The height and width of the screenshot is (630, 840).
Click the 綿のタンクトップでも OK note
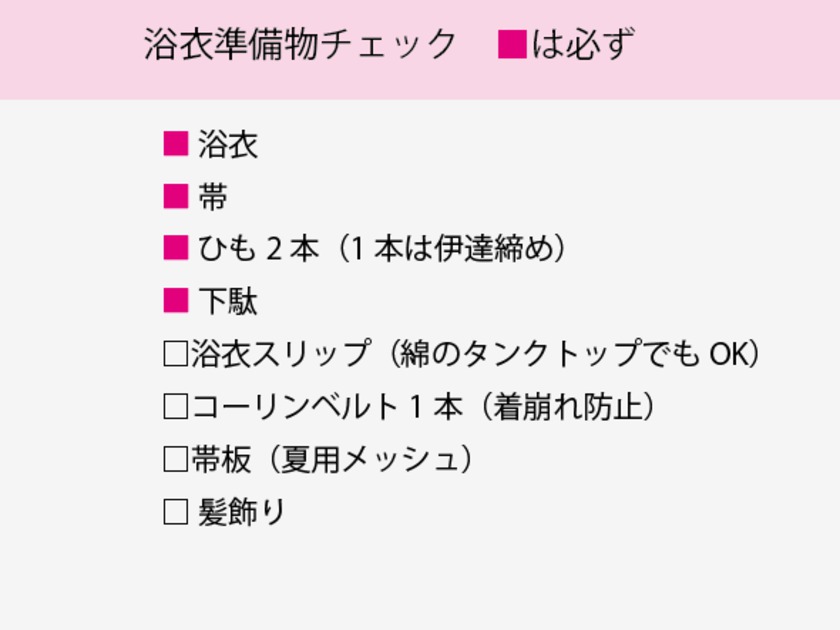tap(575, 354)
